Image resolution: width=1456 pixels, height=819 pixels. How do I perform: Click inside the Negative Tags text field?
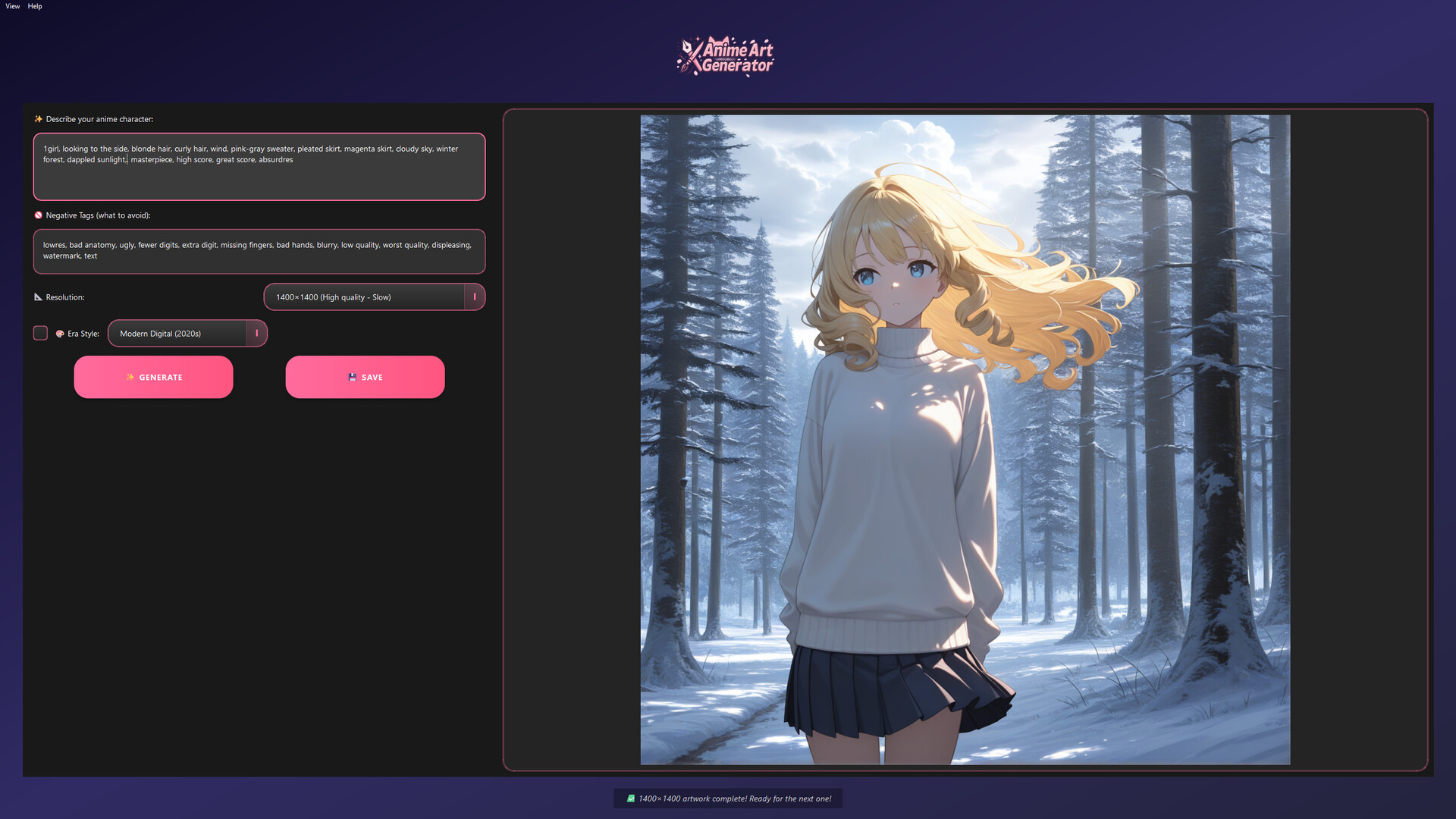click(259, 252)
